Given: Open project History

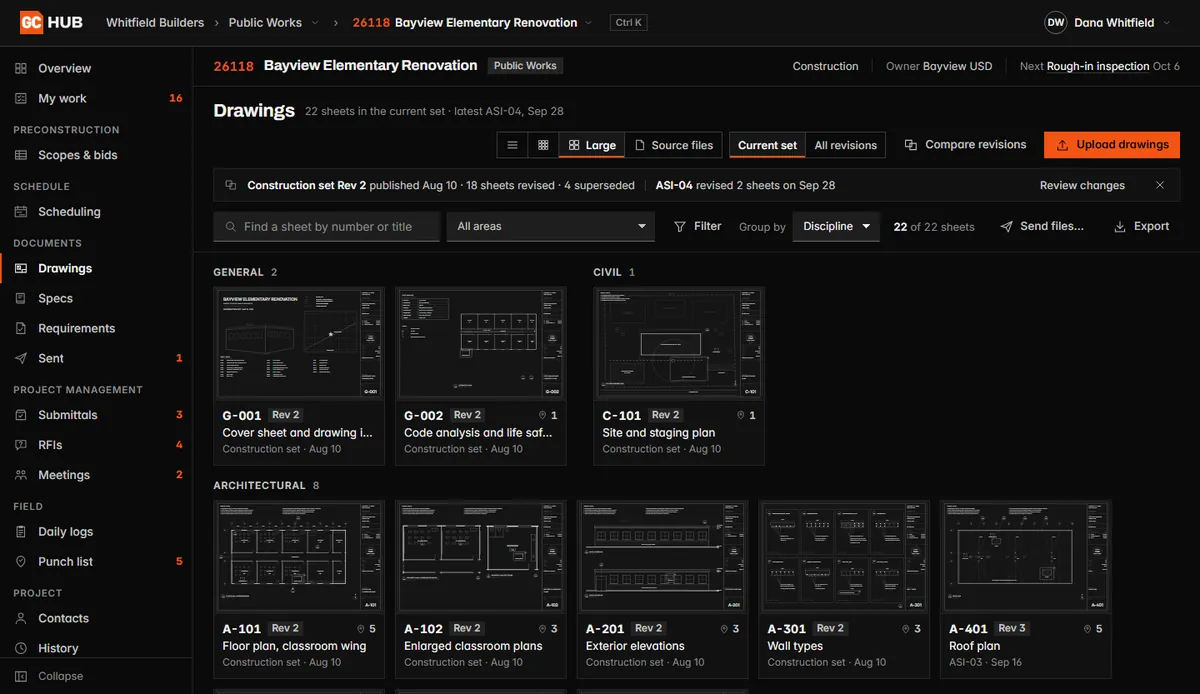Looking at the screenshot, I should [x=96, y=648].
